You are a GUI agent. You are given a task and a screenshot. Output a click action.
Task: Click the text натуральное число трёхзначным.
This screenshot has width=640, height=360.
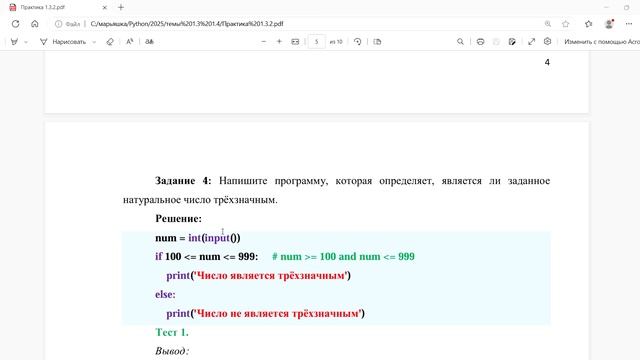200,200
